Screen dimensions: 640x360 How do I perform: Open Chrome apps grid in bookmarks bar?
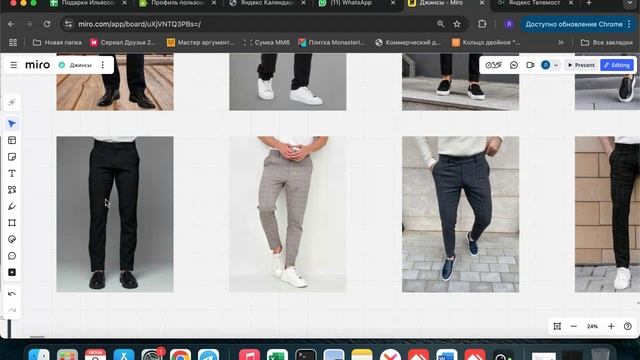click(13, 42)
